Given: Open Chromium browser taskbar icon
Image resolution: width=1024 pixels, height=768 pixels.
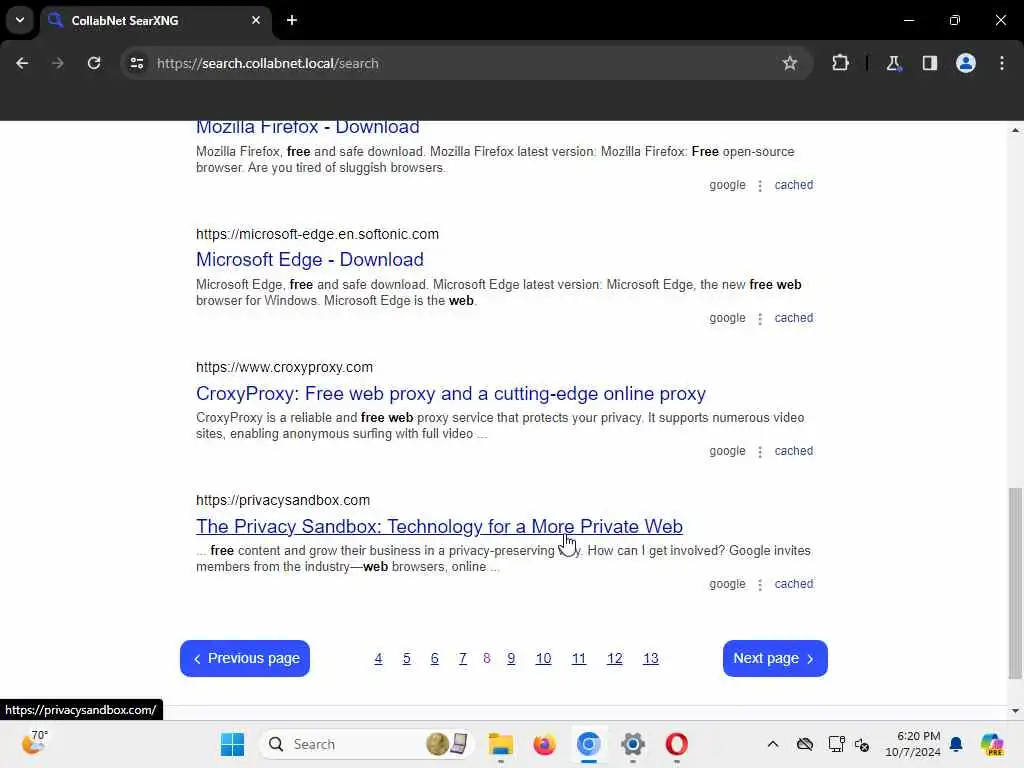Looking at the screenshot, I should pyautogui.click(x=588, y=744).
